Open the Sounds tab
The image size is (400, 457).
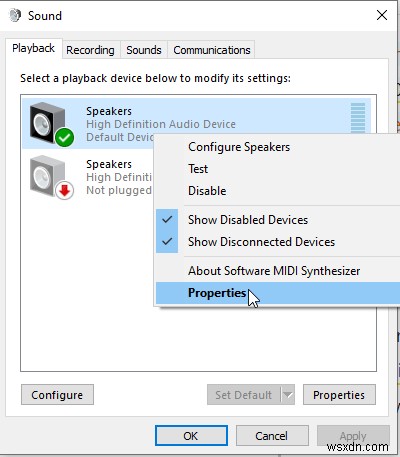pos(144,50)
